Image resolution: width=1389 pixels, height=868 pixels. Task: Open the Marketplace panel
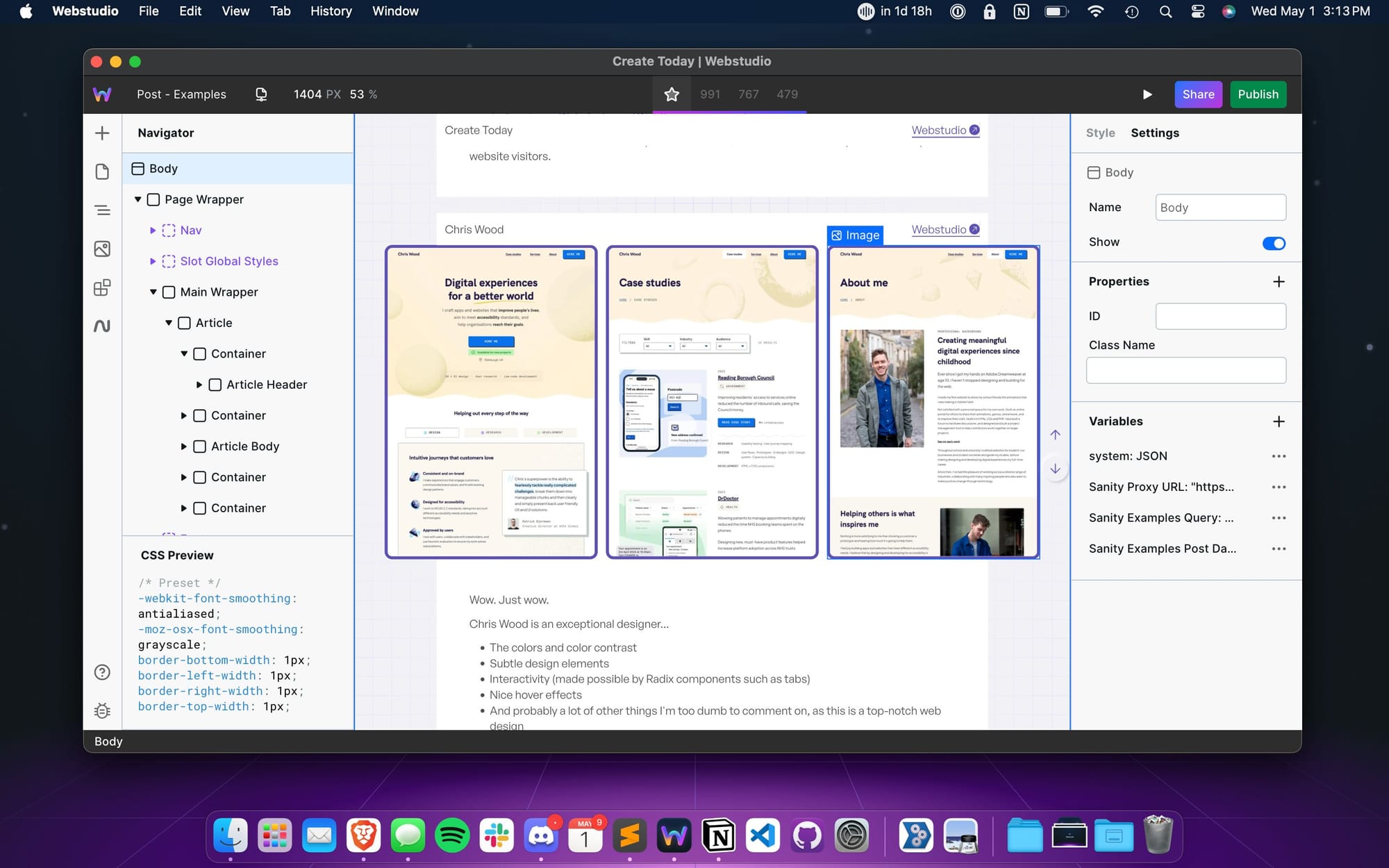(102, 287)
